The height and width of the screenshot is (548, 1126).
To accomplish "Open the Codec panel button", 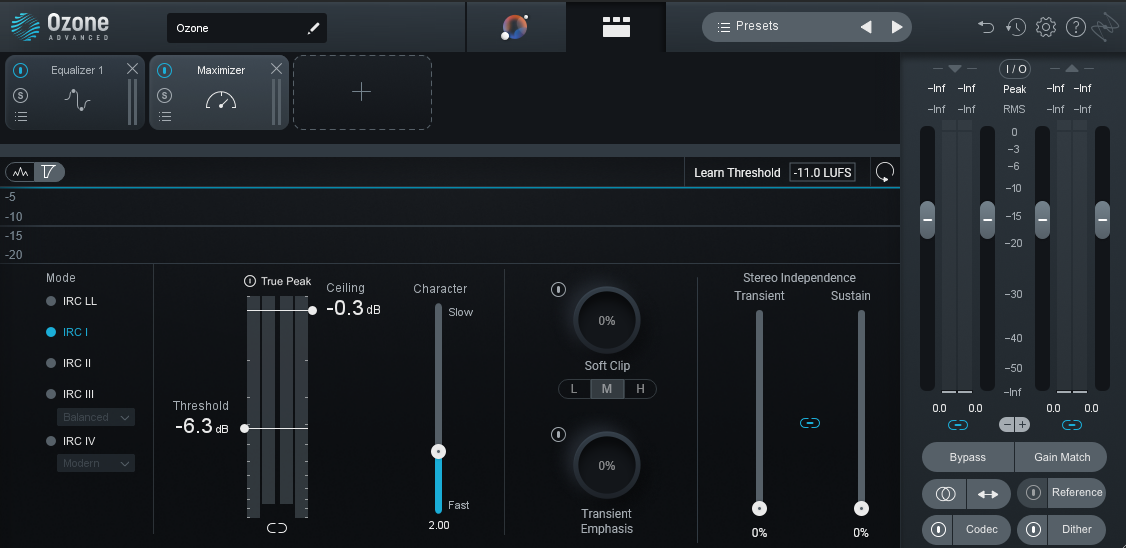I will tap(982, 529).
